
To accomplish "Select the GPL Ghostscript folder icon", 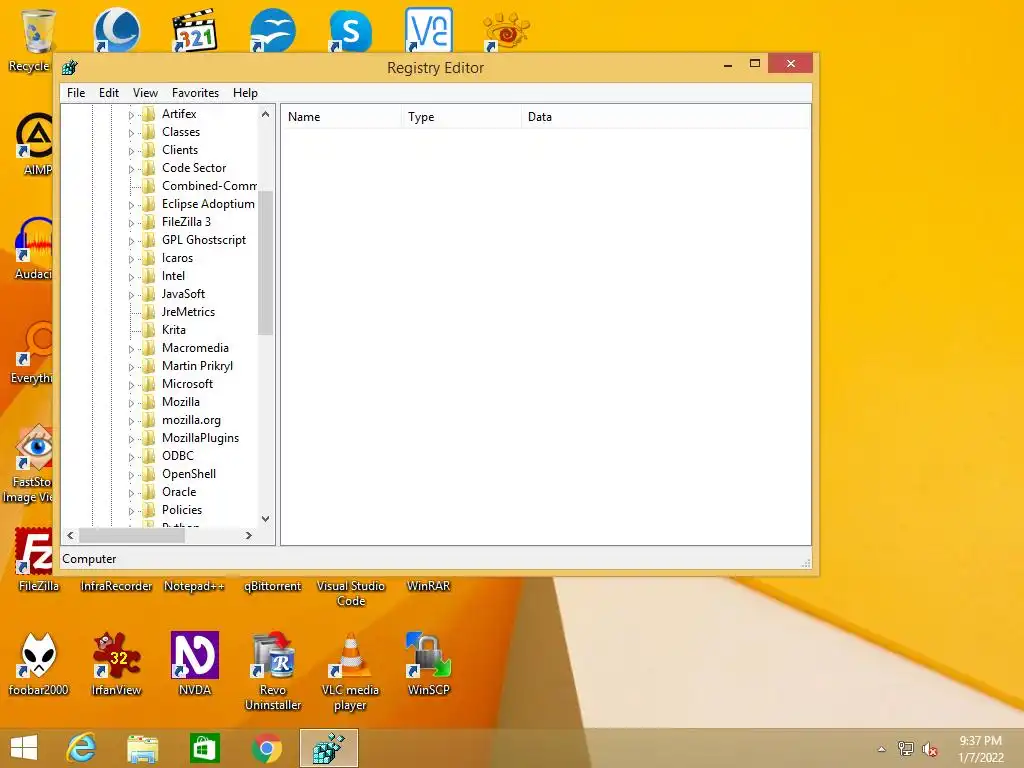I will pyautogui.click(x=149, y=240).
